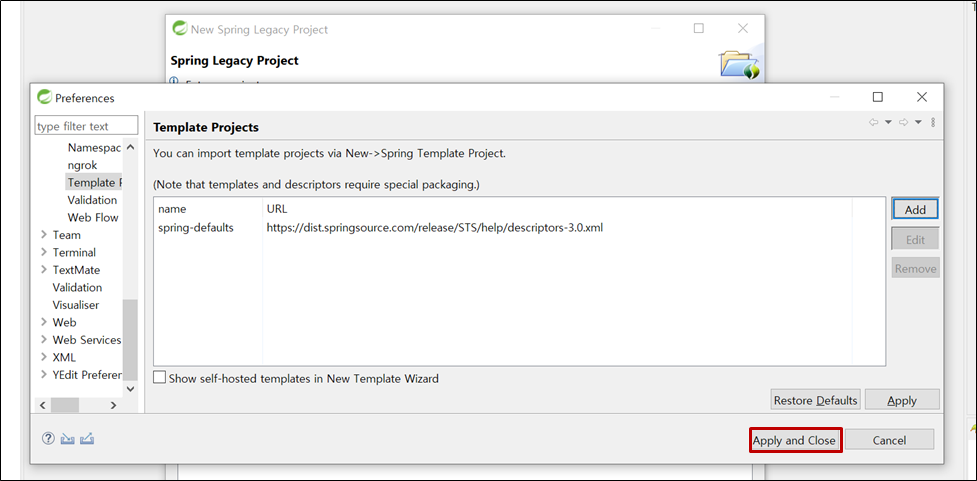Click tree scroll down arrow

coord(130,388)
